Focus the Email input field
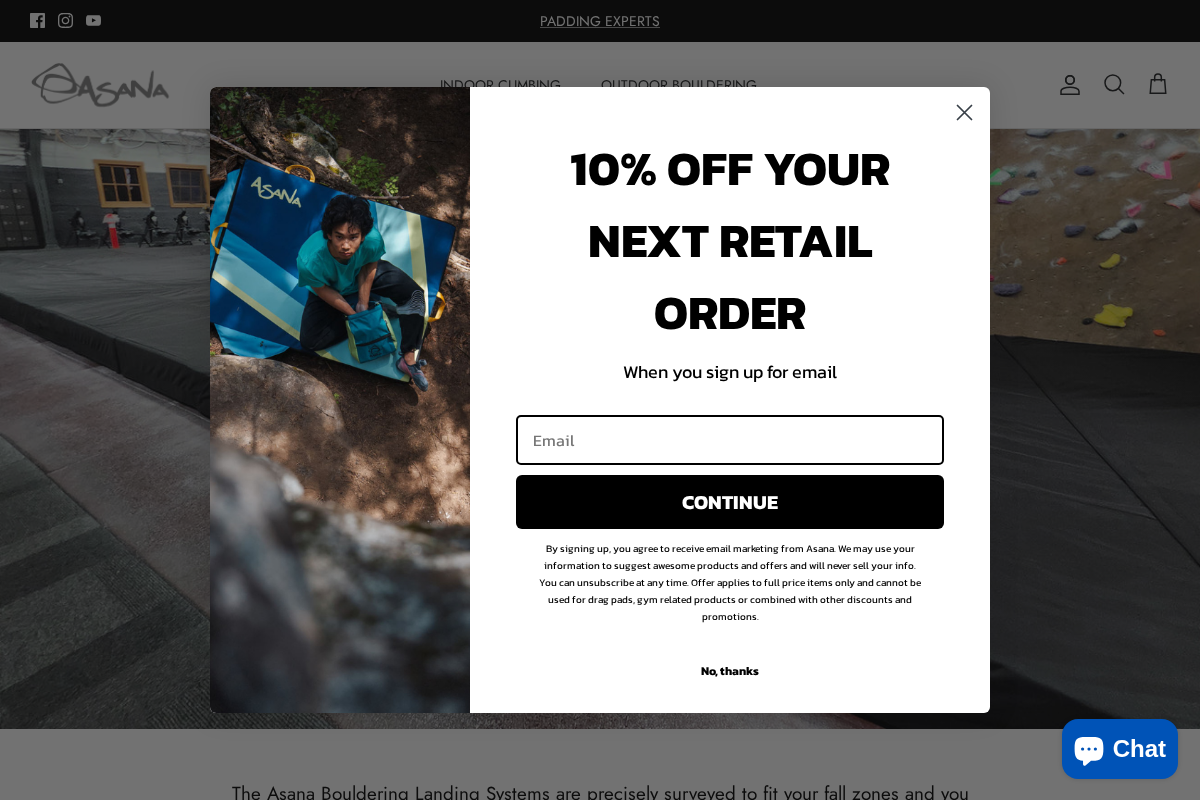This screenshot has width=1200, height=800. [730, 440]
